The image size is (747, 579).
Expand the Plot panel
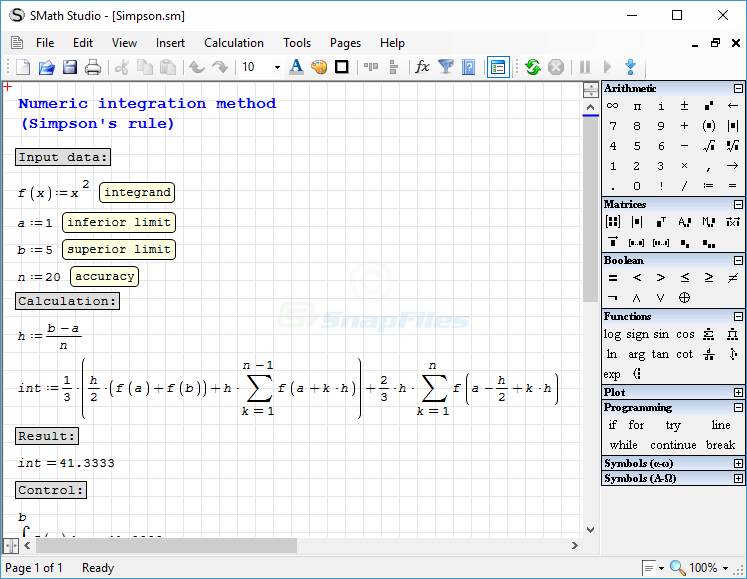[x=738, y=393]
